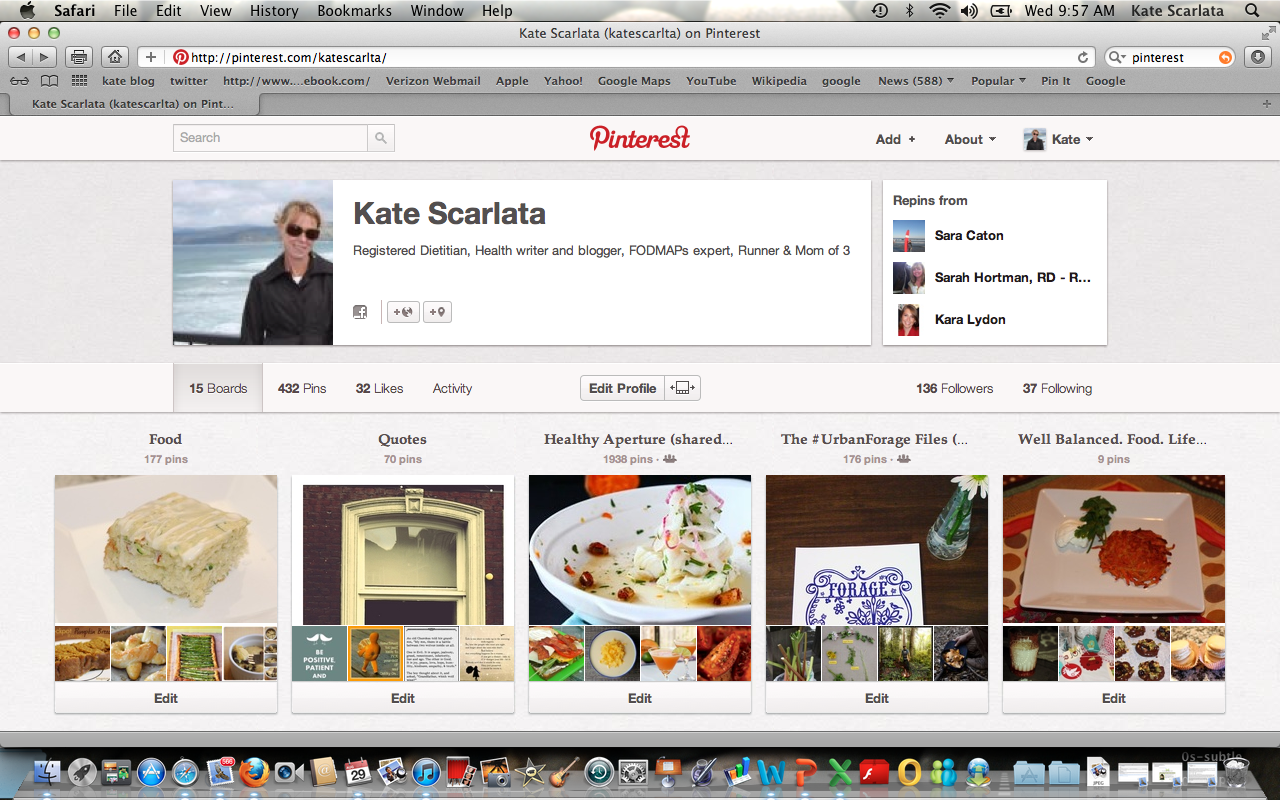Reload the page with the refresh icon
1280x800 pixels.
[x=1083, y=57]
